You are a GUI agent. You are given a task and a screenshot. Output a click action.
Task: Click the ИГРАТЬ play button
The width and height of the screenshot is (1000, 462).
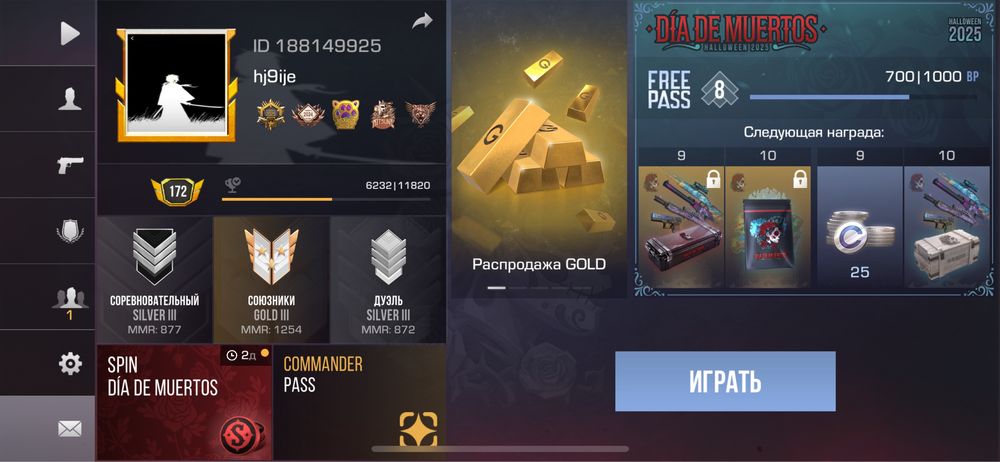pyautogui.click(x=725, y=381)
